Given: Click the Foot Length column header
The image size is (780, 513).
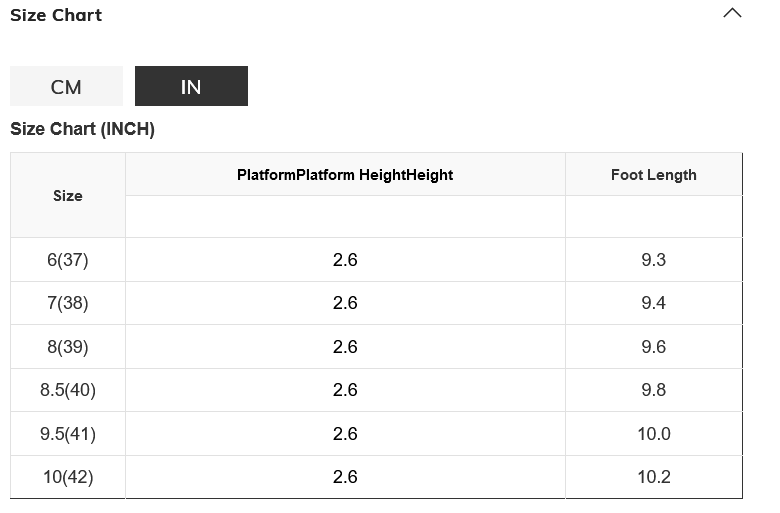Looking at the screenshot, I should [x=653, y=175].
